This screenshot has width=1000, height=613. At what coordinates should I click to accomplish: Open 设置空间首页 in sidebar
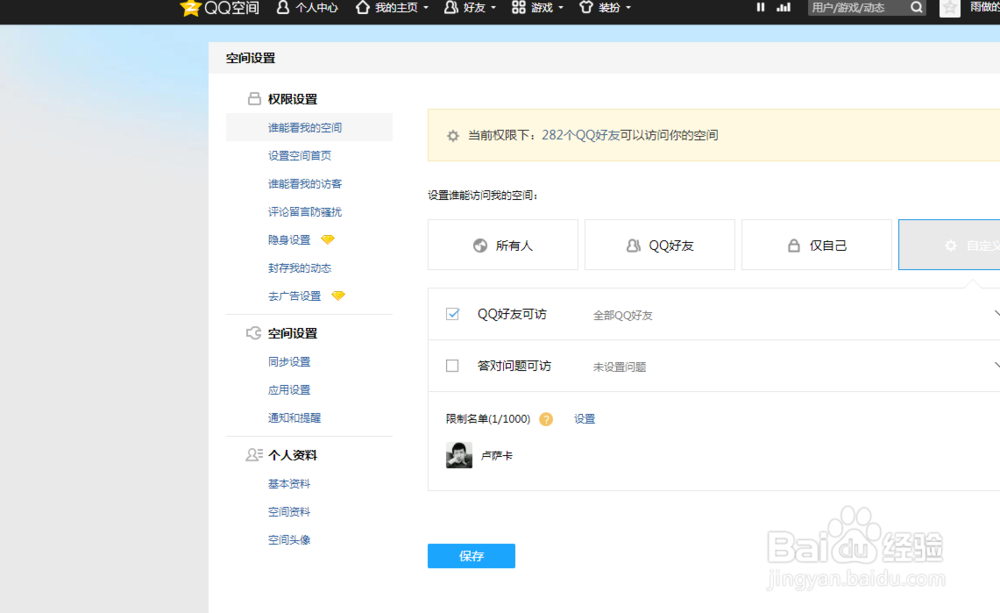(x=299, y=156)
